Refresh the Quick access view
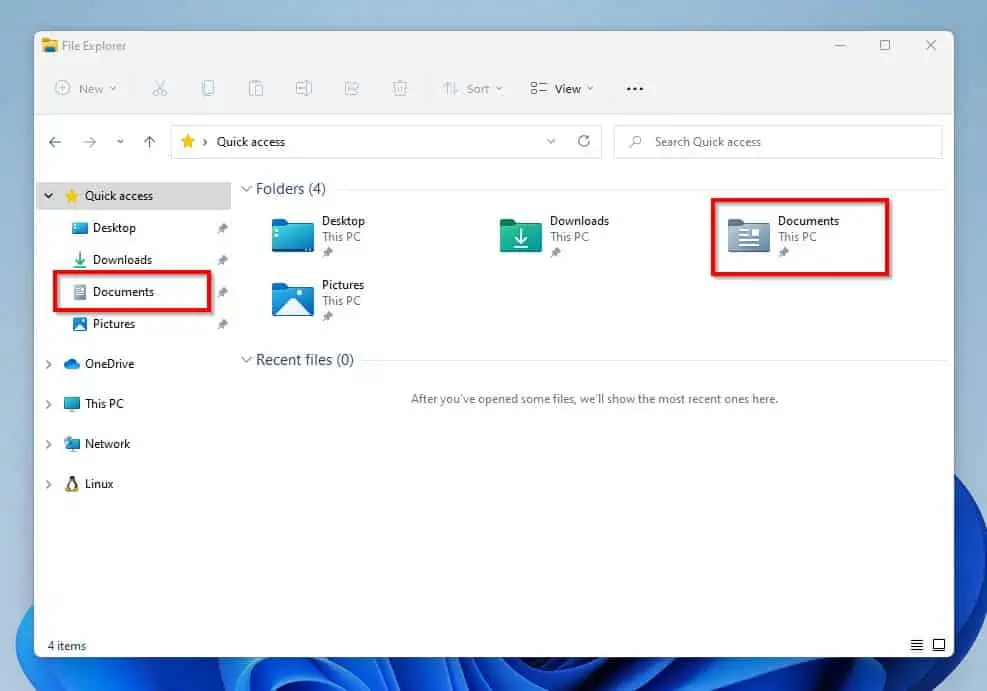Image resolution: width=987 pixels, height=691 pixels. pos(584,142)
